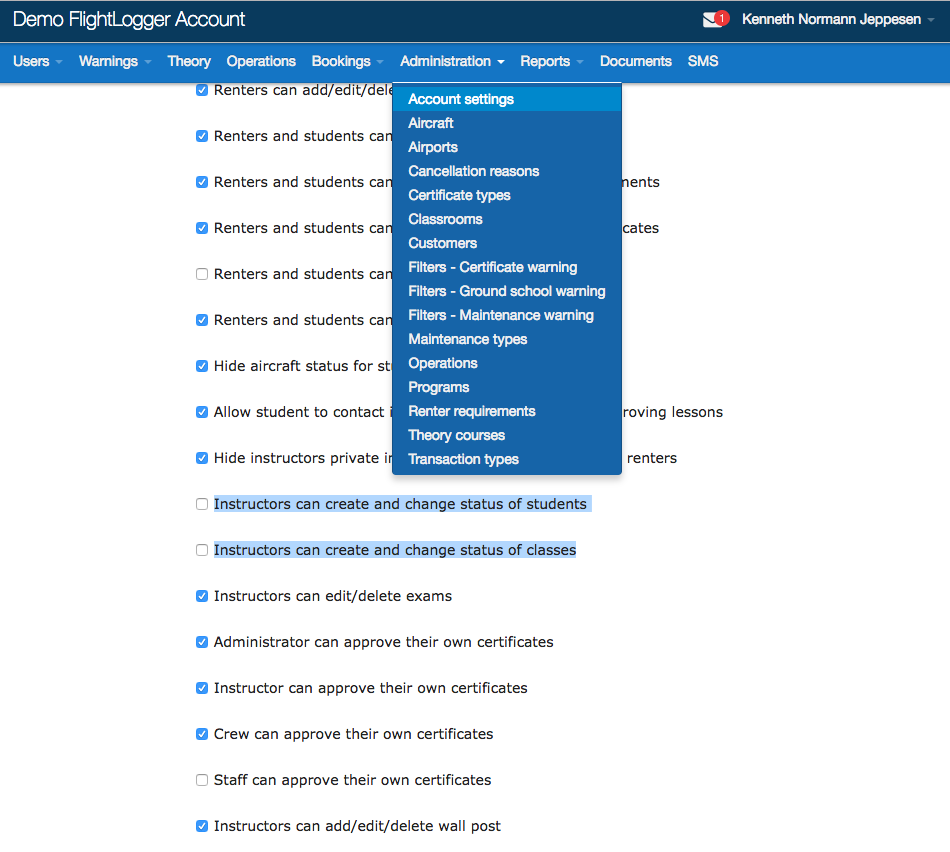This screenshot has width=950, height=852.
Task: Enable Instructors can create and change status of classes
Action: click(x=202, y=550)
